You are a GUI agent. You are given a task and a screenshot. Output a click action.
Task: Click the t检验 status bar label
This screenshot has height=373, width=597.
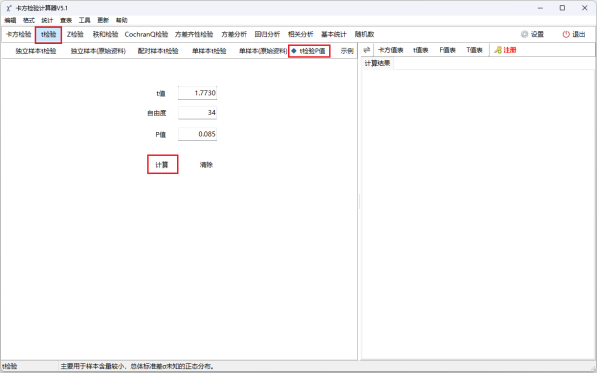[x=10, y=366]
